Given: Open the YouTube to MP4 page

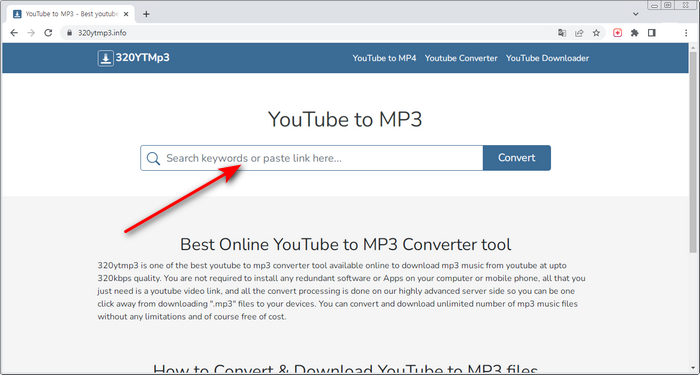Looking at the screenshot, I should [384, 58].
